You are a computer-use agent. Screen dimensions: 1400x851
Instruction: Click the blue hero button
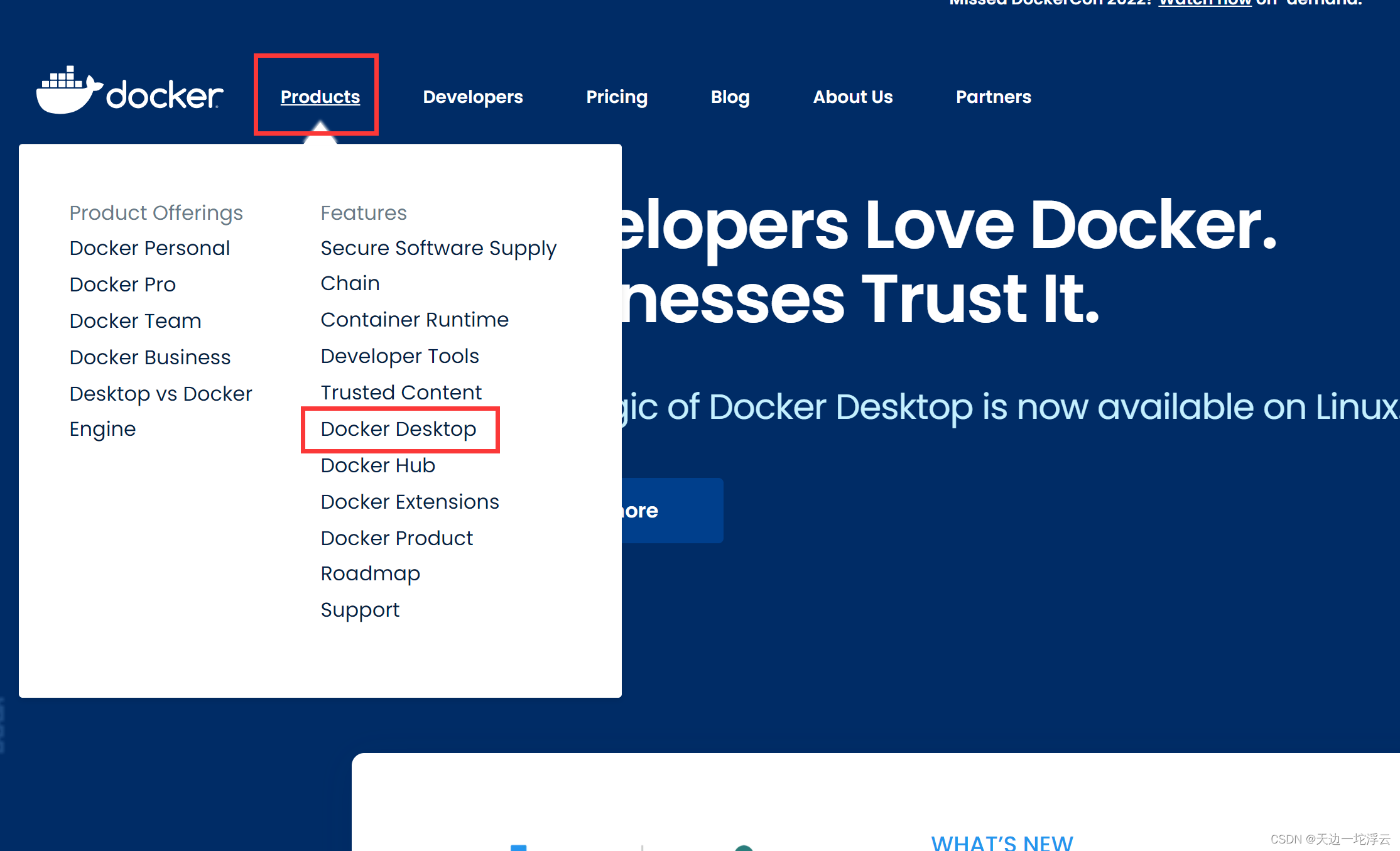tap(672, 511)
